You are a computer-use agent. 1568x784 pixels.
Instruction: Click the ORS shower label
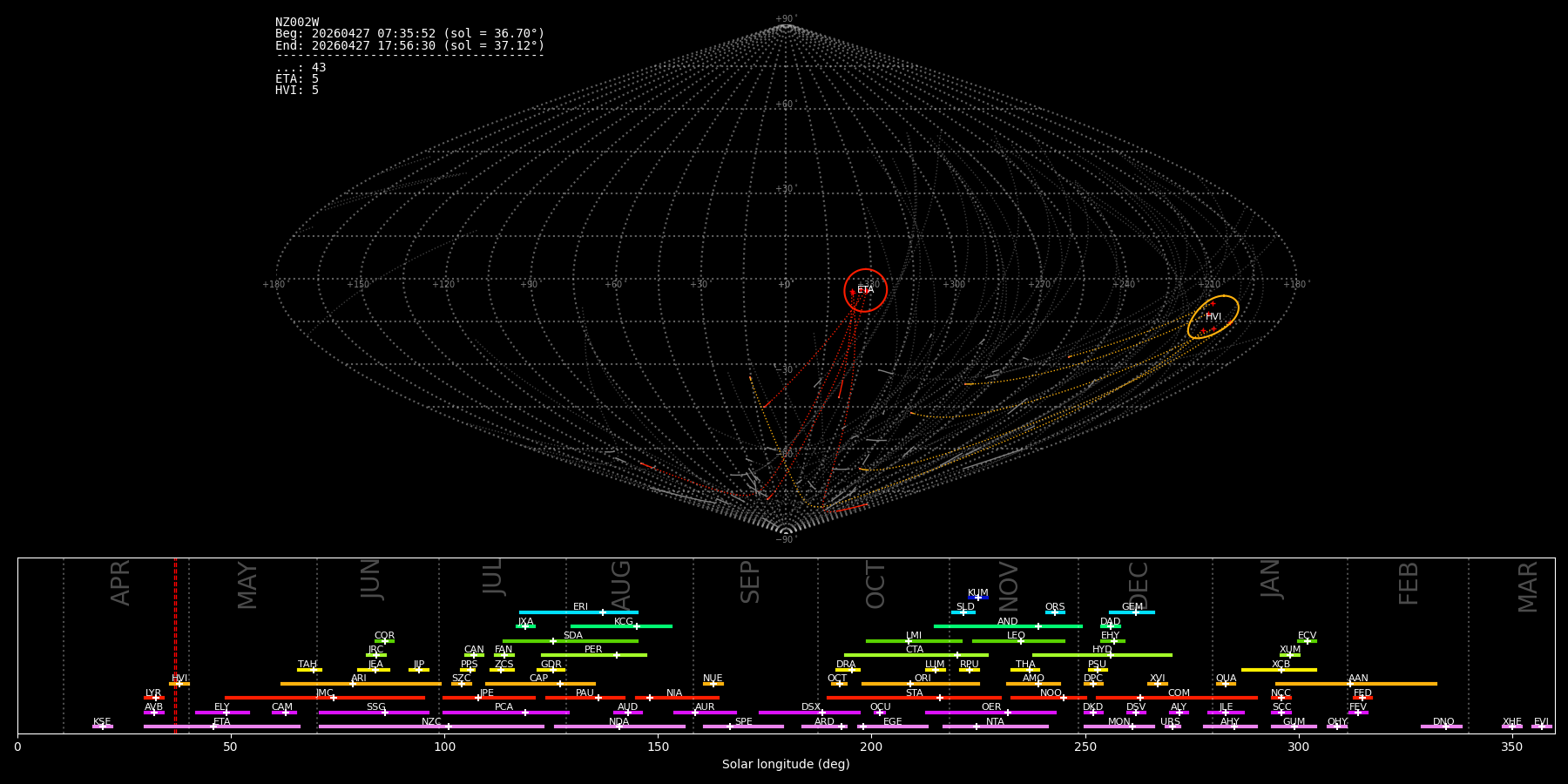[x=1055, y=607]
